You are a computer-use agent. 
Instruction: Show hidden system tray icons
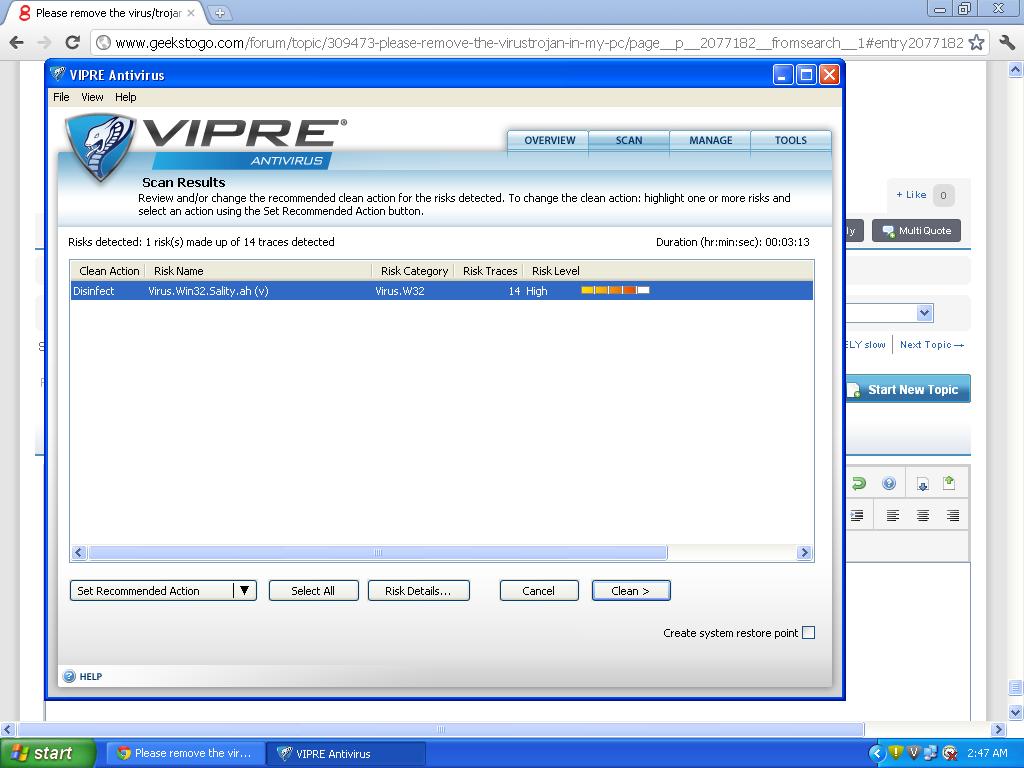877,753
